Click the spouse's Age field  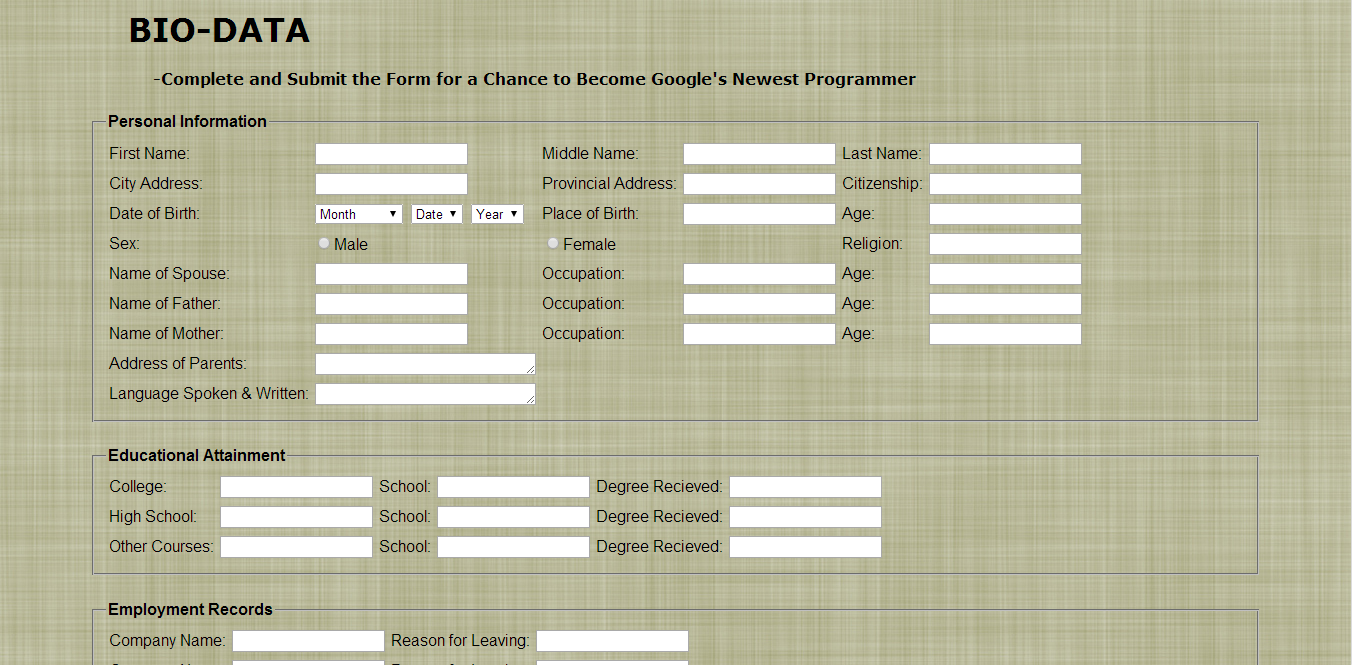coord(1005,274)
